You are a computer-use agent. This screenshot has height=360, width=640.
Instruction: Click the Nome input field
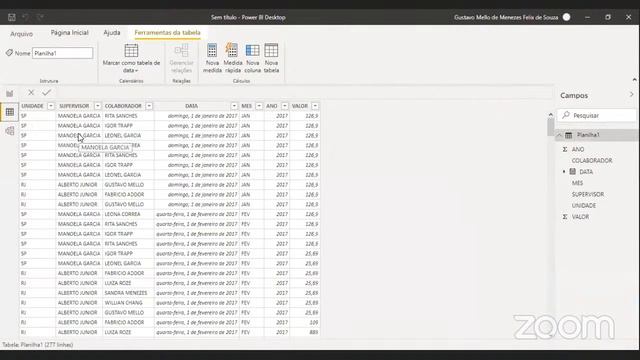click(x=62, y=53)
